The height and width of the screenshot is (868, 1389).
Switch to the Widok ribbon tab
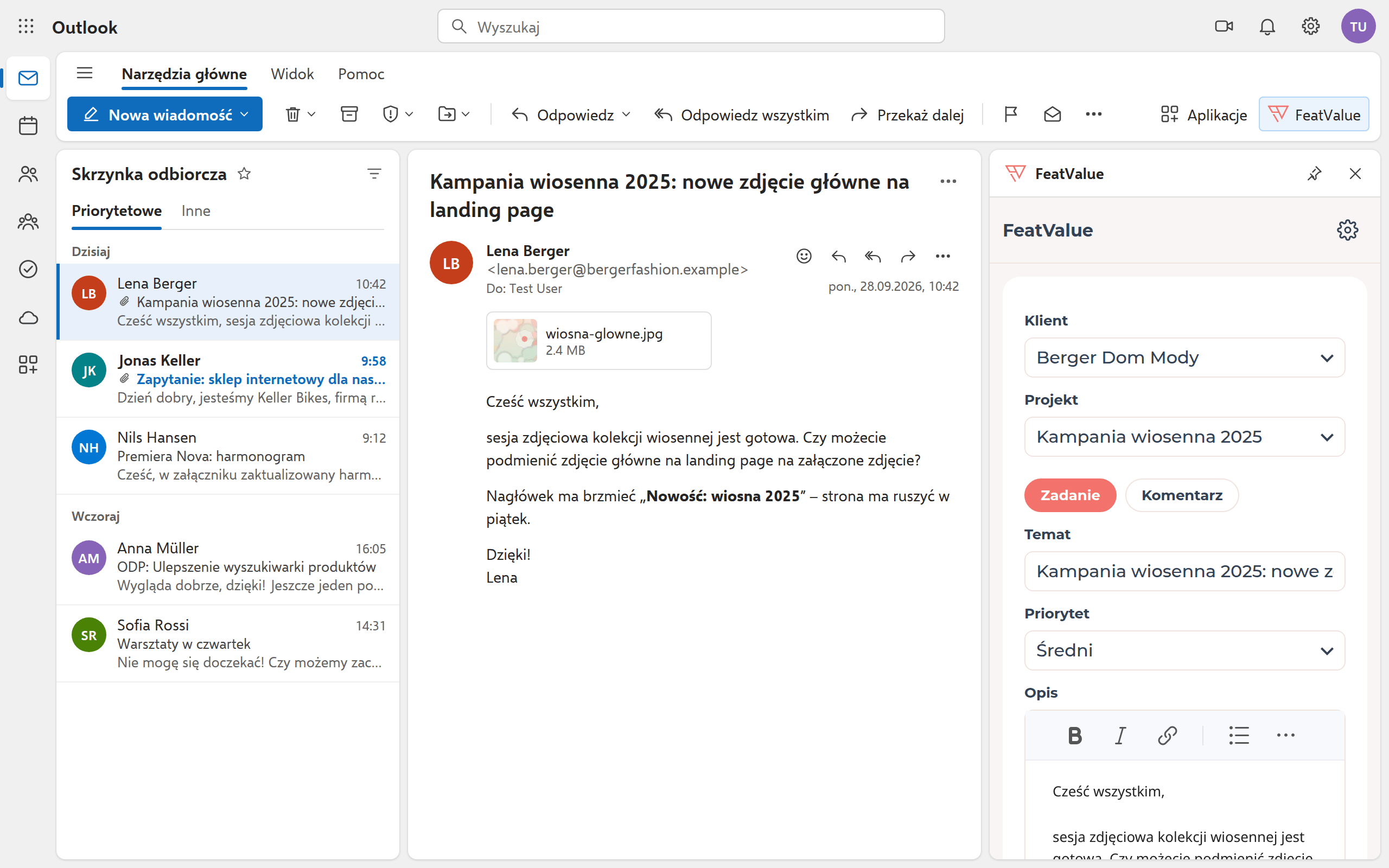292,74
